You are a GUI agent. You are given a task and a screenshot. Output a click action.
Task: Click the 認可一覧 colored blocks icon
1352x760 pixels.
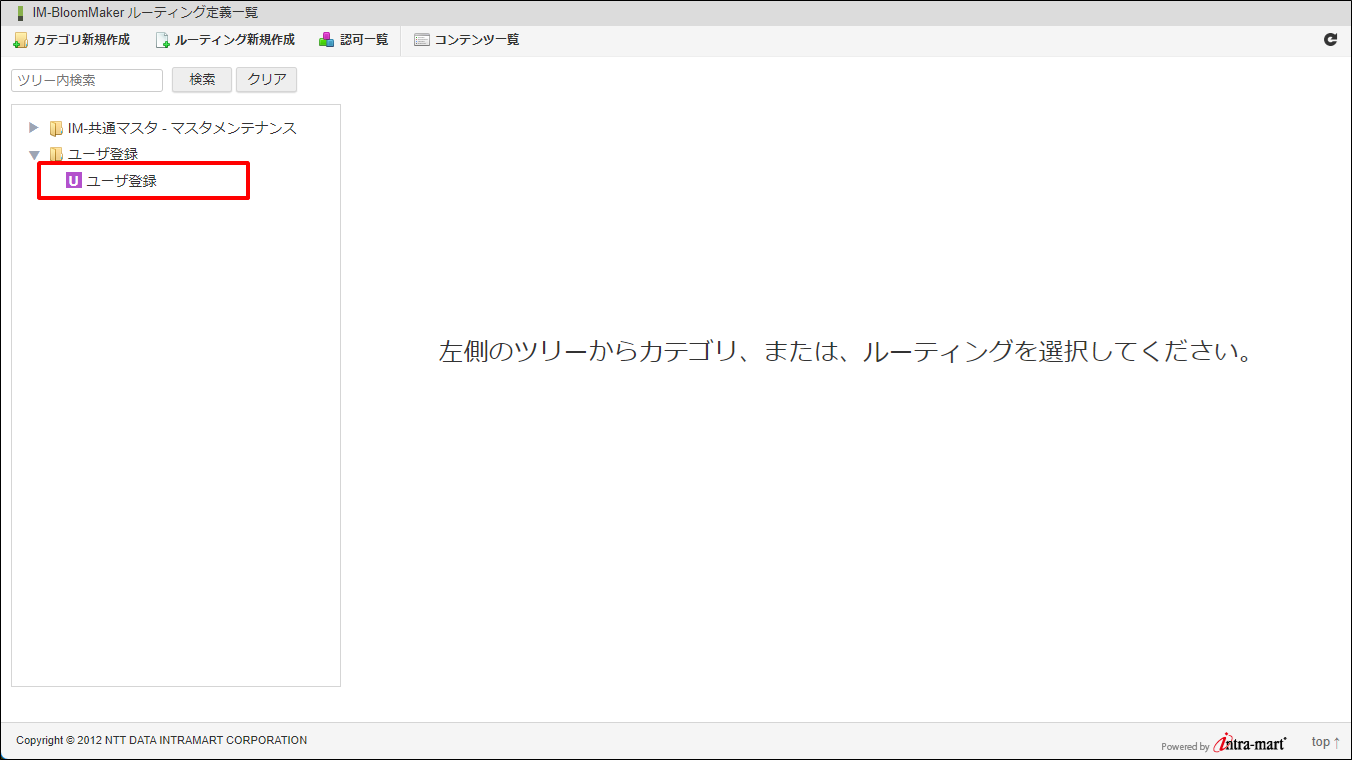[327, 40]
